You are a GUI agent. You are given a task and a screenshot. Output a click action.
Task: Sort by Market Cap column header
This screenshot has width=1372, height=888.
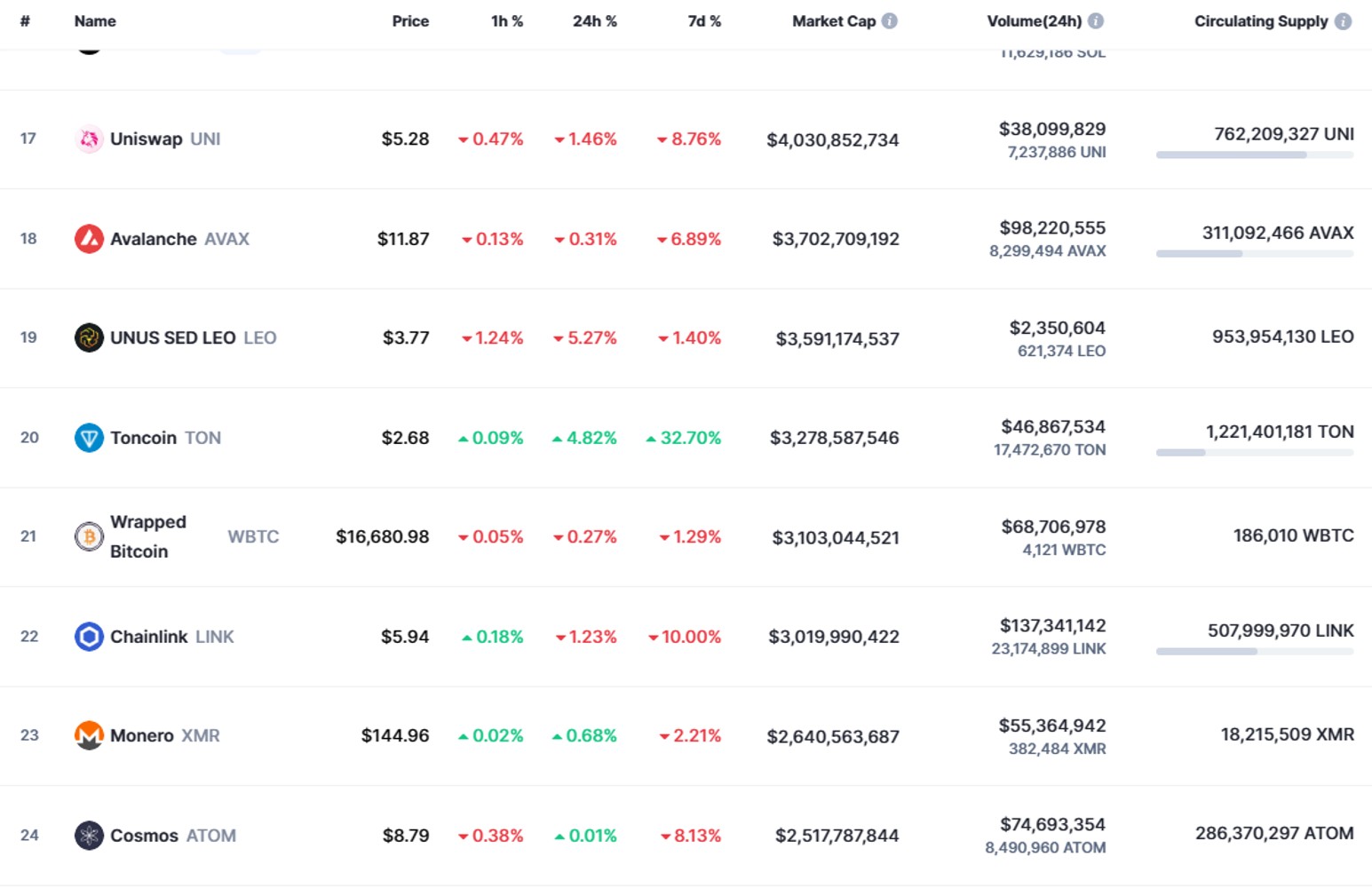pos(834,20)
